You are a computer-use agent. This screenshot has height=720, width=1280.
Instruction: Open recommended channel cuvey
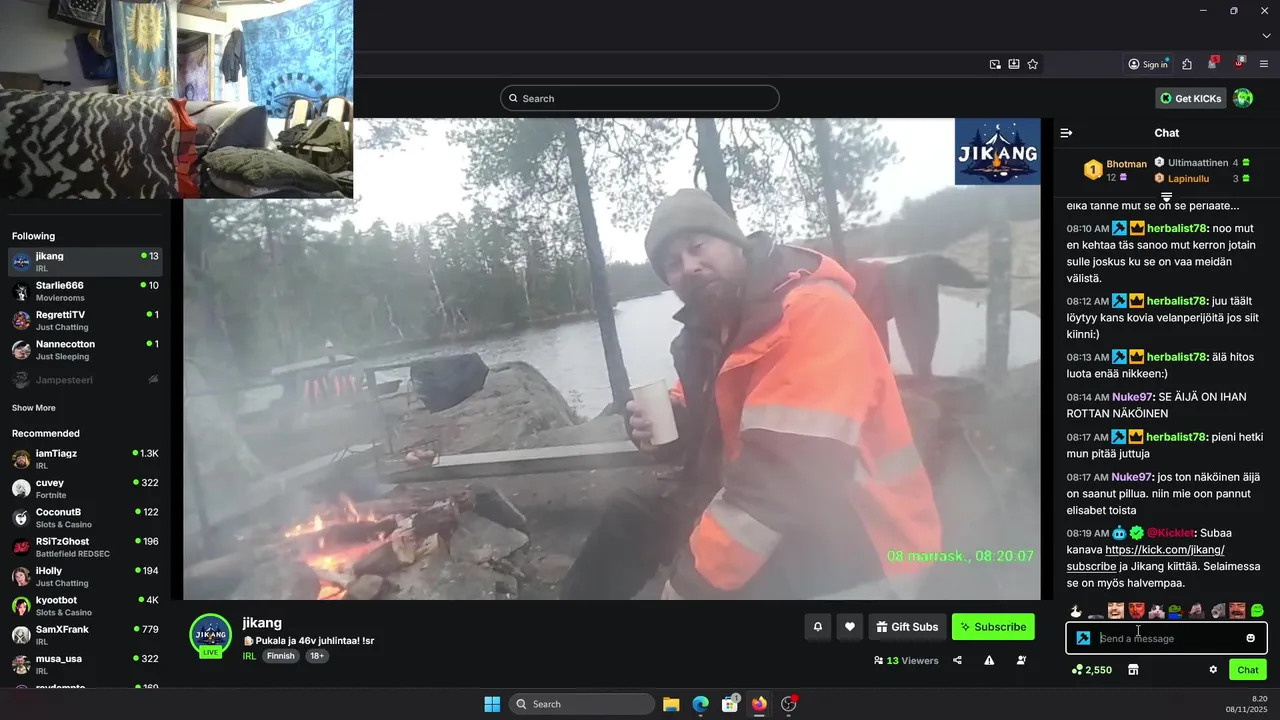[x=85, y=488]
